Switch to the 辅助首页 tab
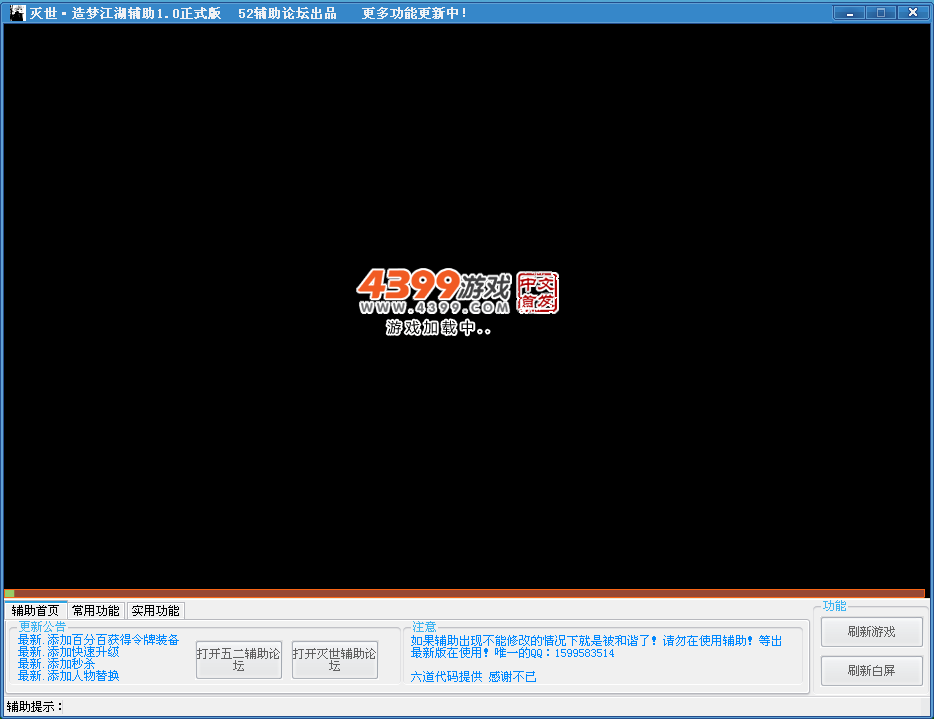This screenshot has width=934, height=719. coord(35,611)
